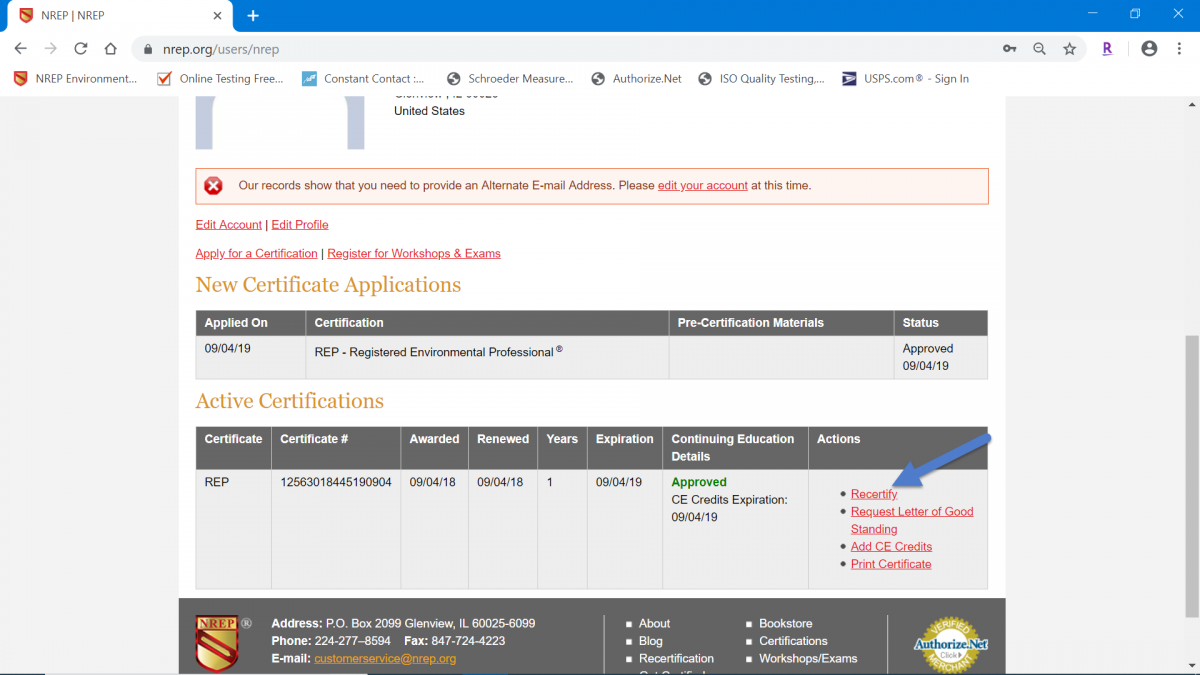Open Authorize.Net bookmark
The image size is (1200, 675).
[x=637, y=78]
